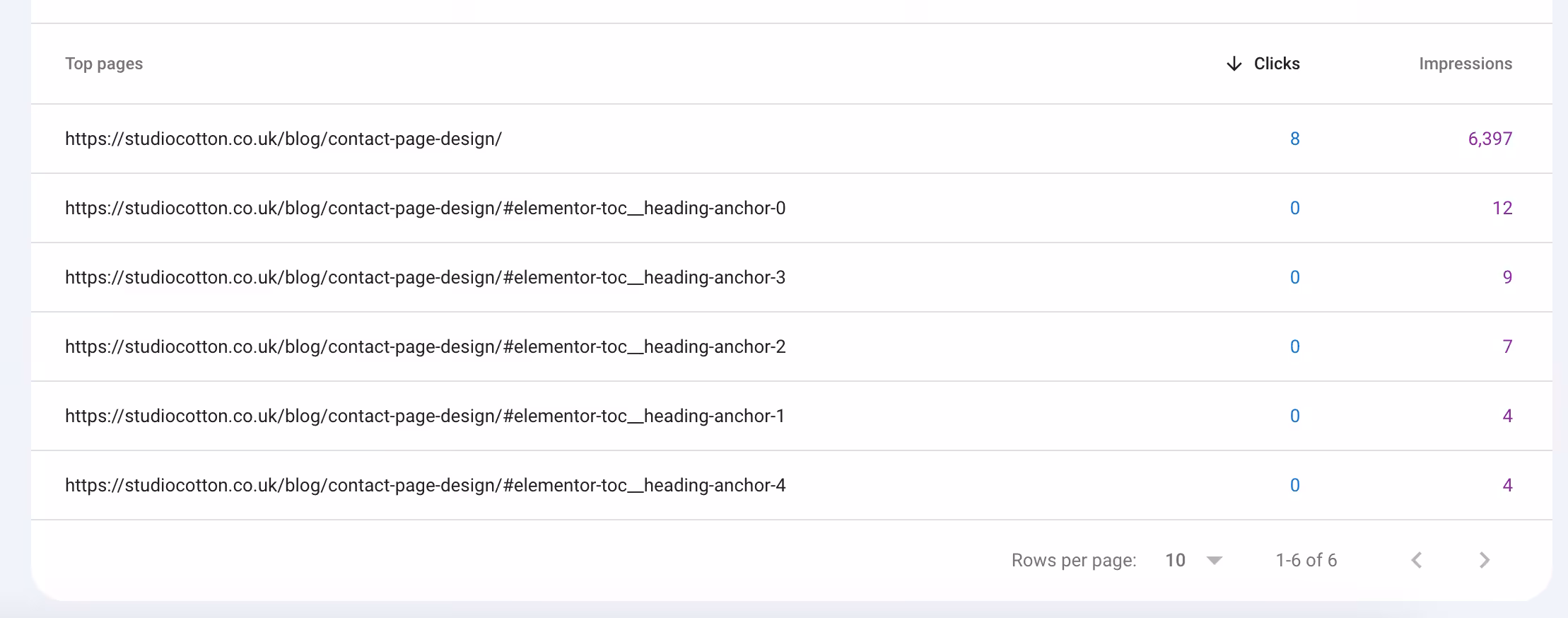Screen dimensions: 1568x618
Task: Click clicks value 0 in heading-anchor-2 row
Action: [x=1294, y=346]
